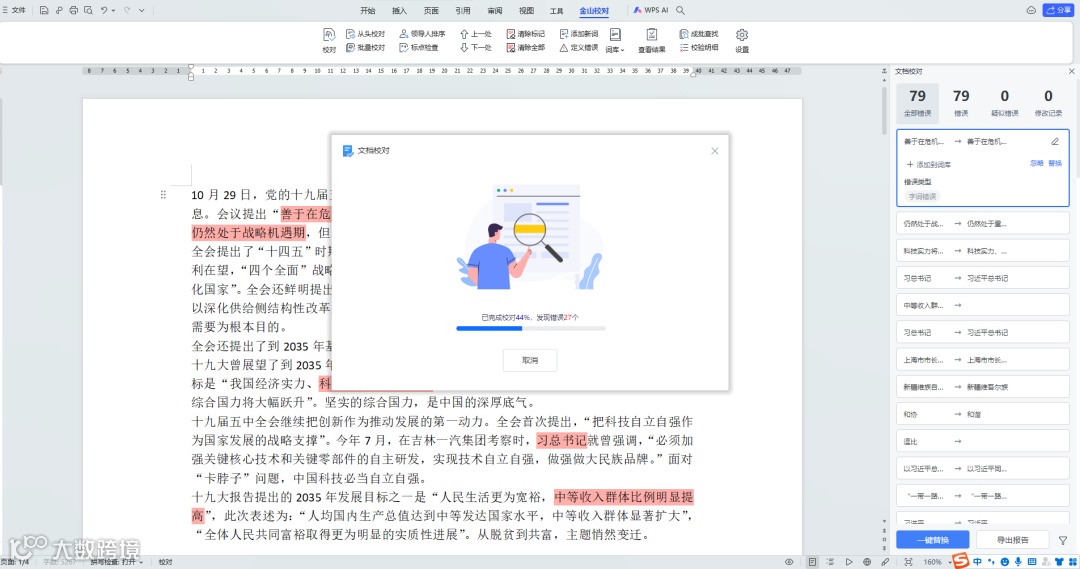Click 清除标记 to clear marks

pos(526,34)
